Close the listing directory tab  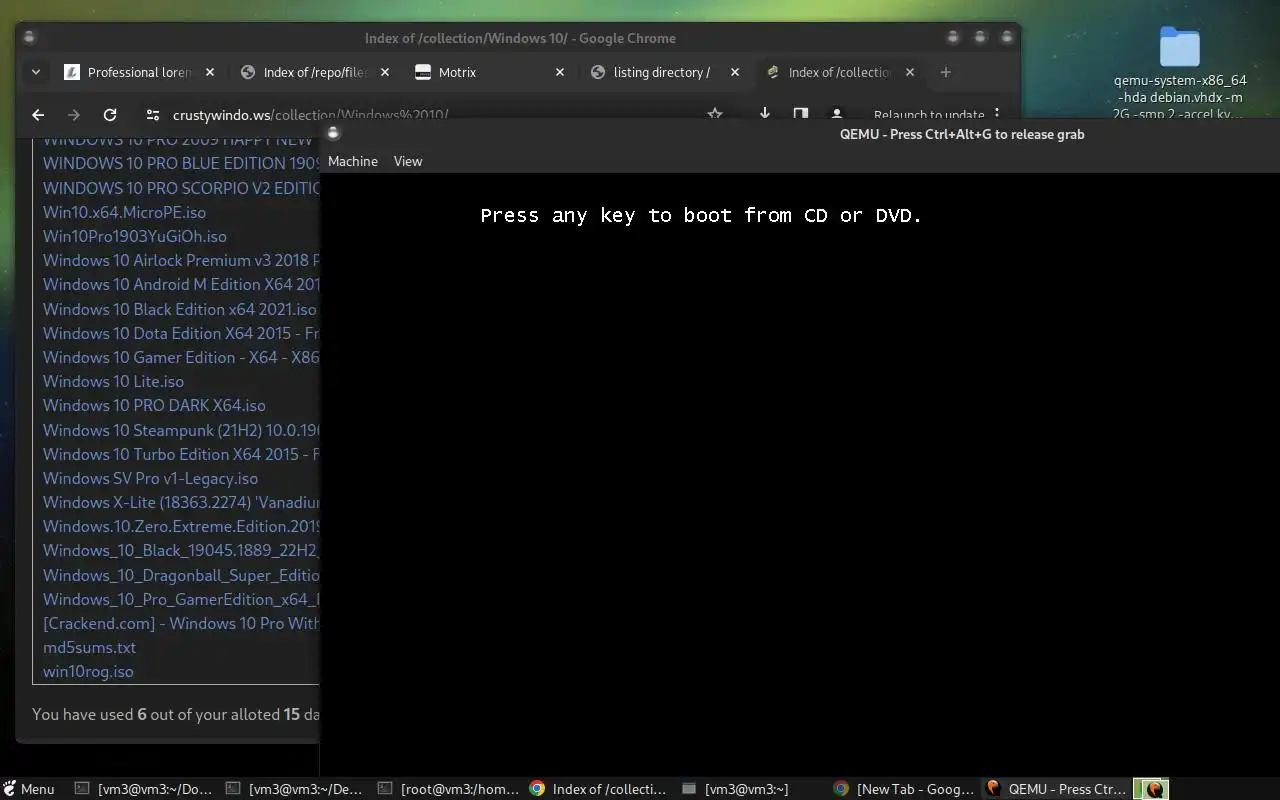pyautogui.click(x=735, y=72)
